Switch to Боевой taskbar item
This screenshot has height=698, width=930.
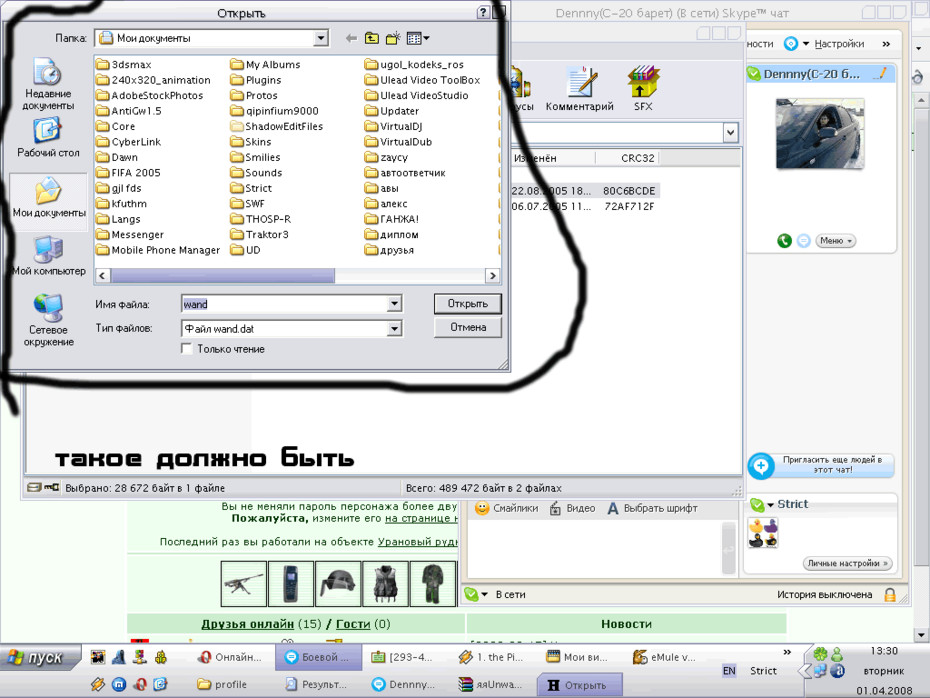(x=317, y=657)
